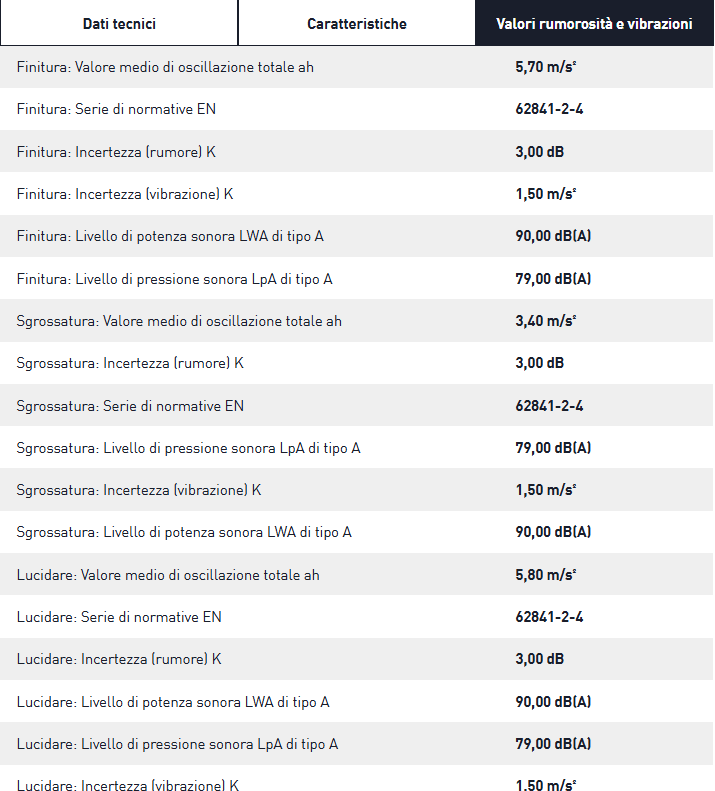
Task: Select Sgrossatura: Valore medio di oscillazione label
Action: pos(179,321)
